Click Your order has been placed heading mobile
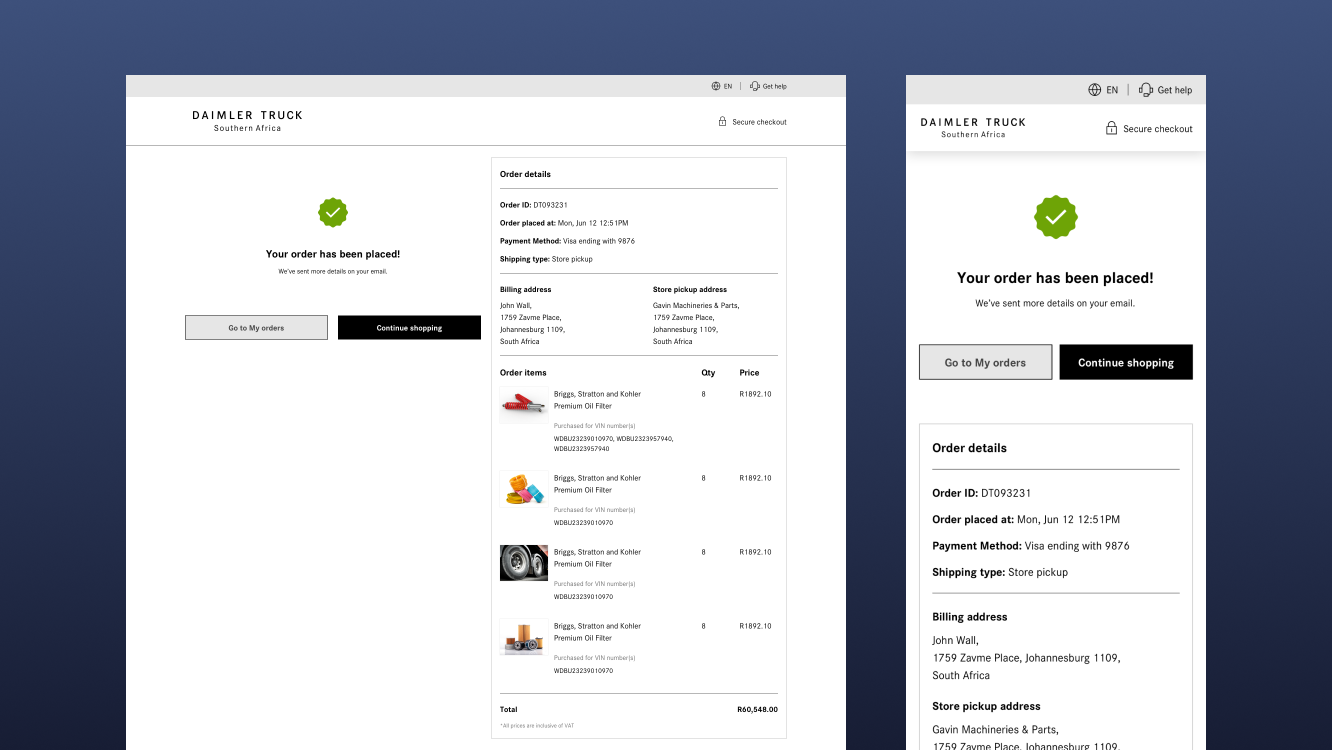1332x750 pixels. [x=1055, y=278]
